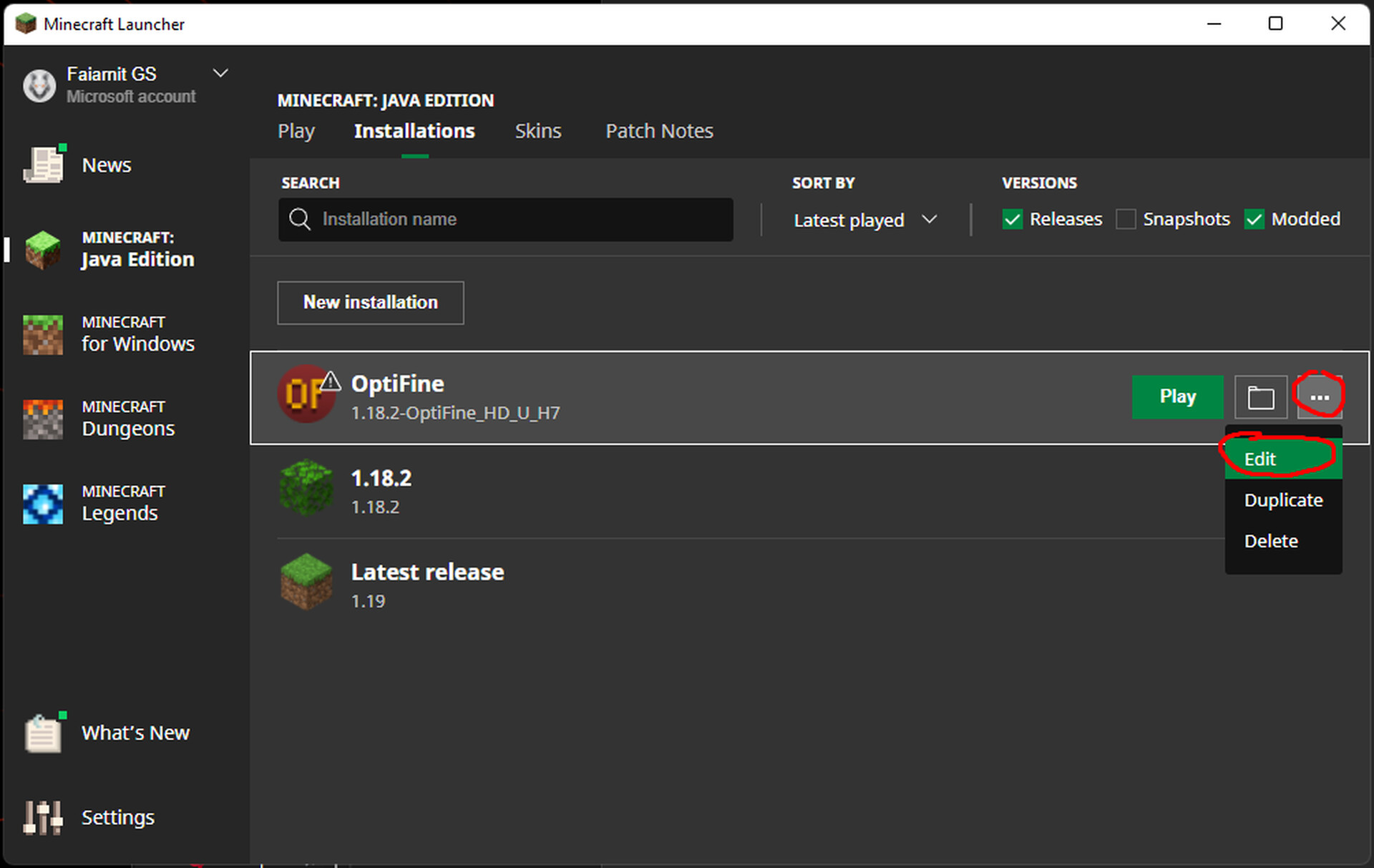Uncheck the Releases versions checkbox
This screenshot has width=1374, height=868.
tap(1012, 220)
